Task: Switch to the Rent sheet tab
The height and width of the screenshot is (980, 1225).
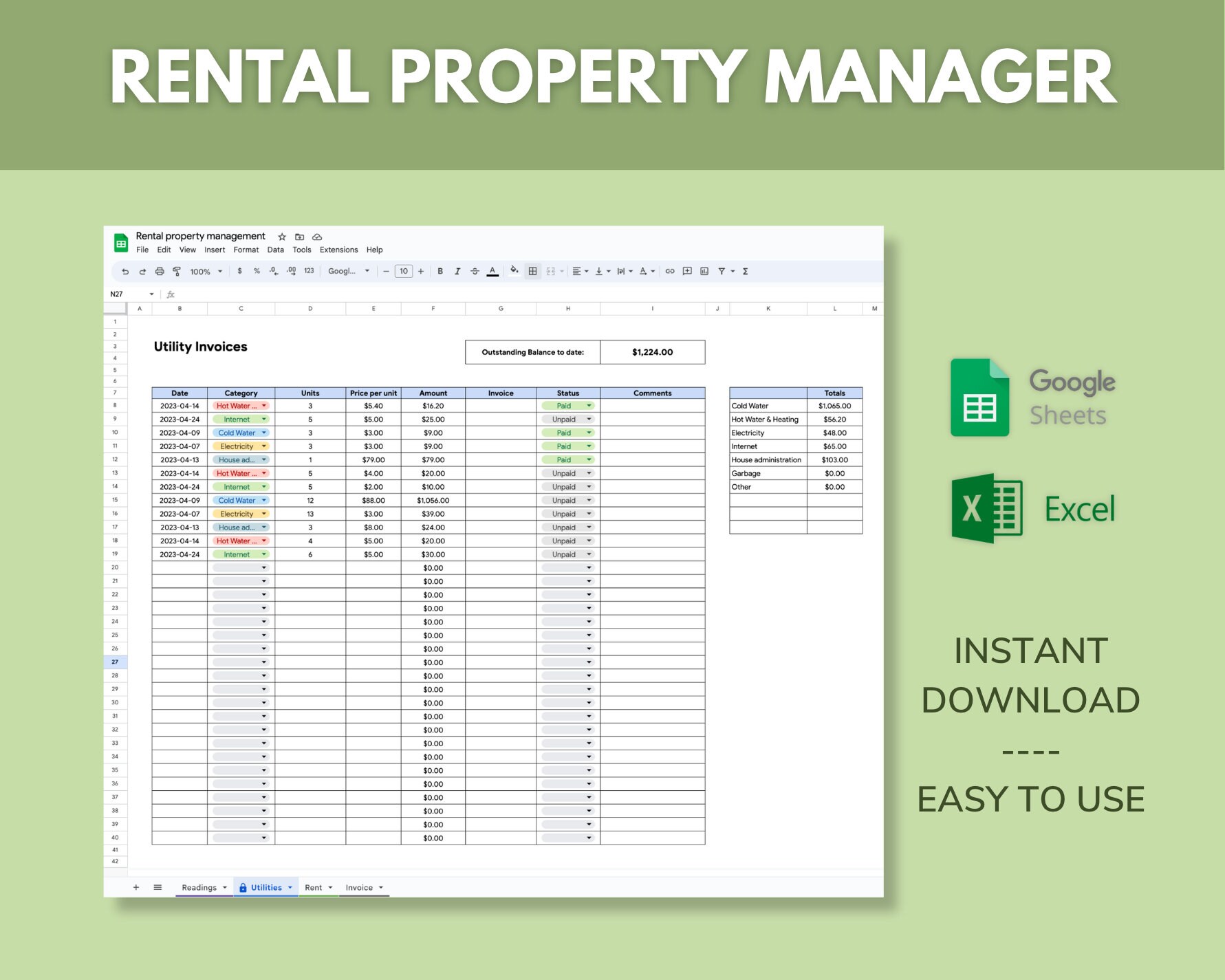Action: (x=314, y=887)
